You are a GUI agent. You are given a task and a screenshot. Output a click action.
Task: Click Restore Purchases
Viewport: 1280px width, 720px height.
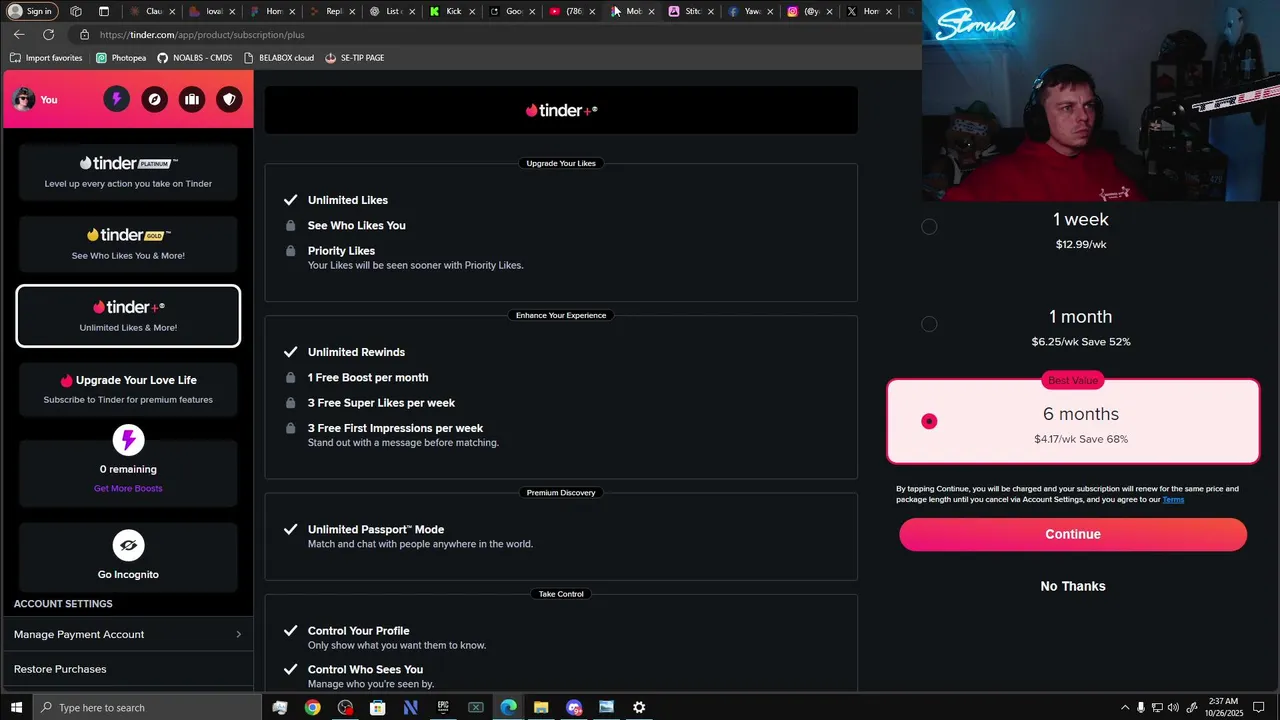(x=60, y=669)
